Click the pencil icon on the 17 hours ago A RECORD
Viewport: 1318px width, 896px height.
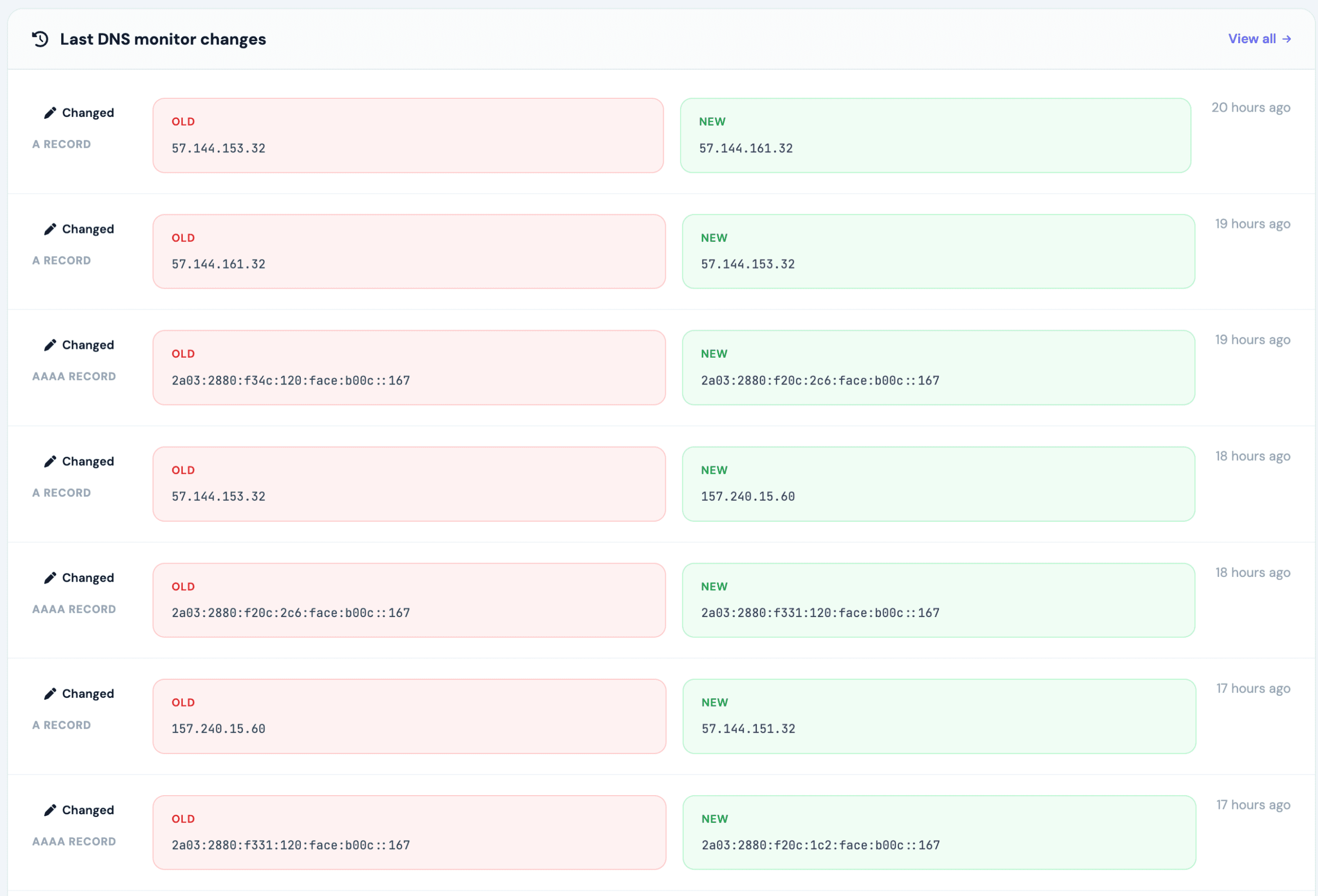click(x=50, y=693)
